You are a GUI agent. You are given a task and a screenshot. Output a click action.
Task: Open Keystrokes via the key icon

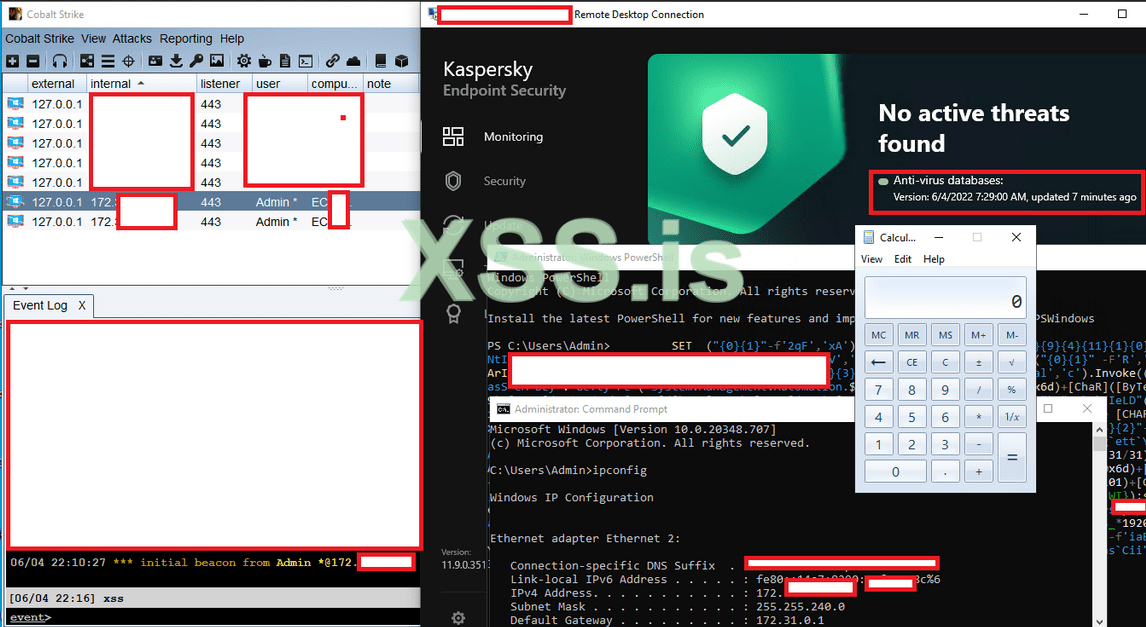[x=197, y=61]
